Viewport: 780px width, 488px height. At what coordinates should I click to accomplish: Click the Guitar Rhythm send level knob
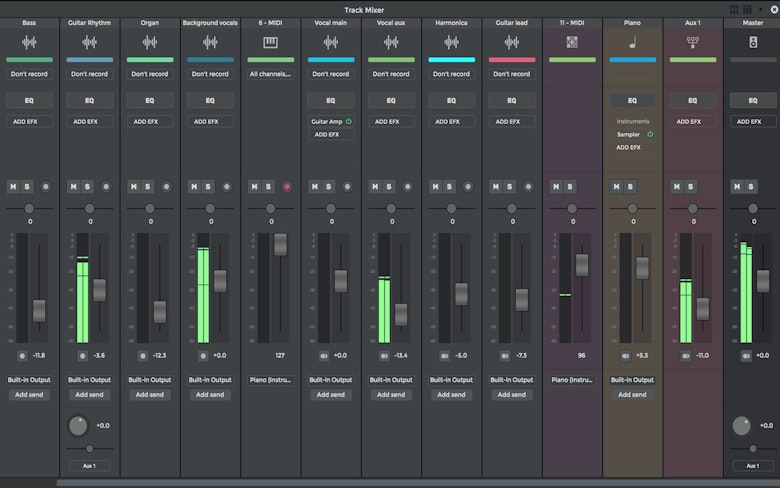coord(78,426)
